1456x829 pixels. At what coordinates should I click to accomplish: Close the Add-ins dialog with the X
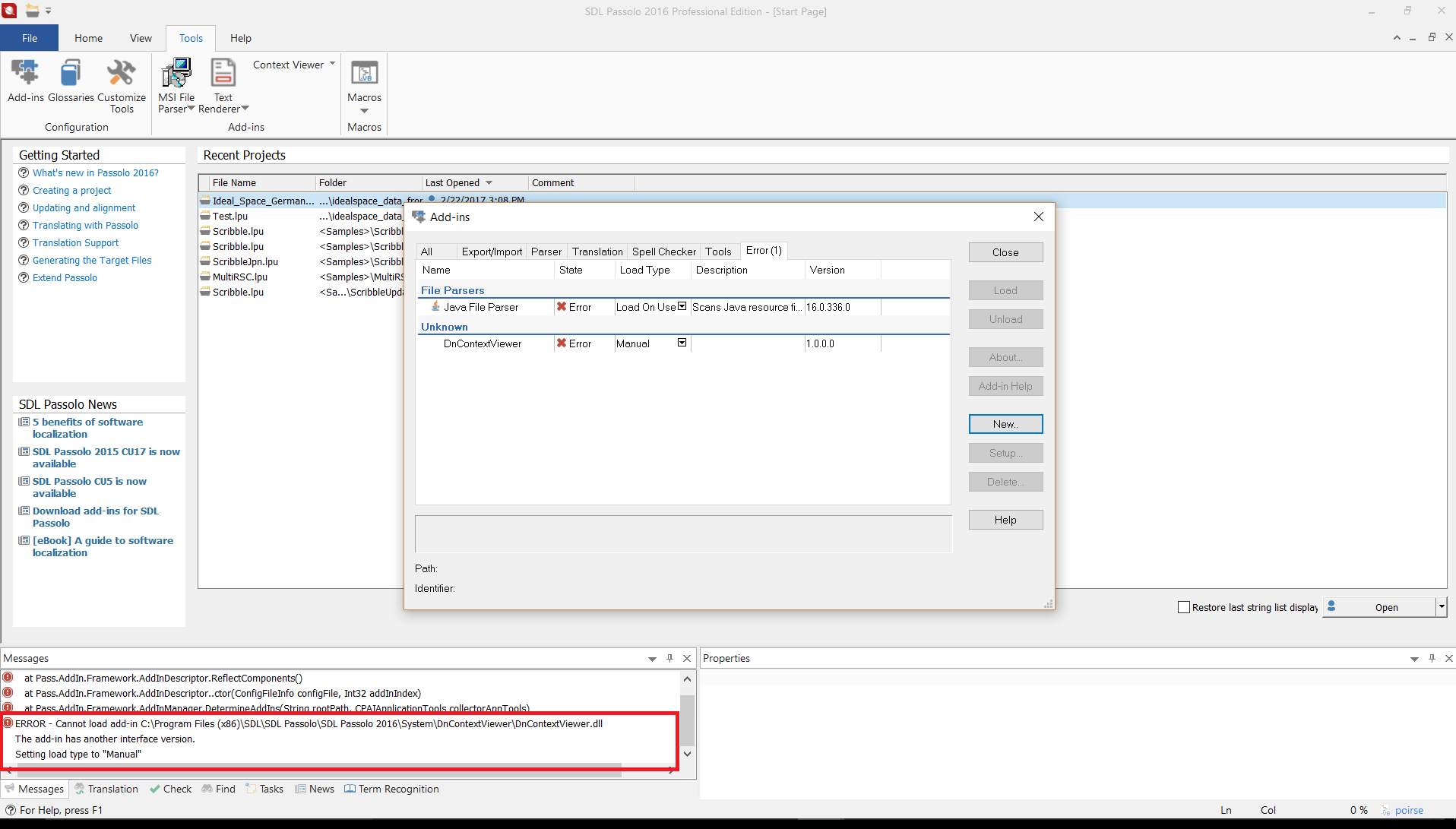(x=1038, y=217)
